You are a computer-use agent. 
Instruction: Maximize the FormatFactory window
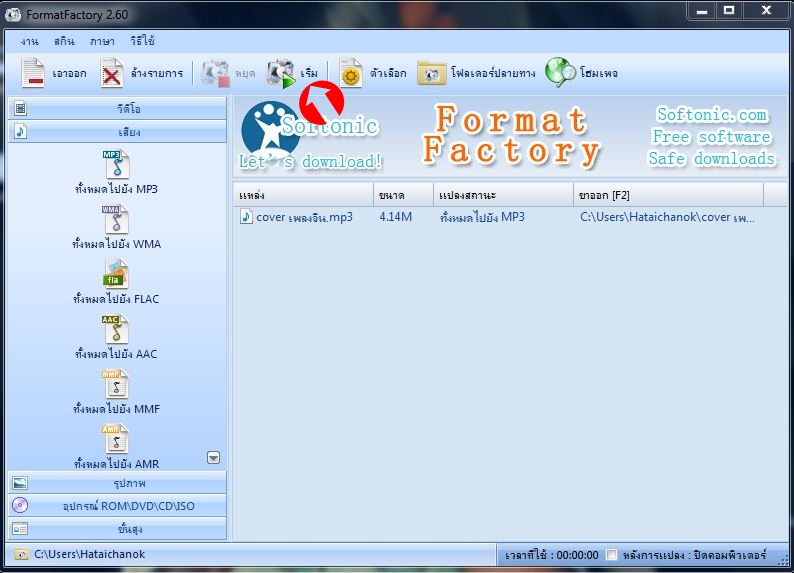729,11
